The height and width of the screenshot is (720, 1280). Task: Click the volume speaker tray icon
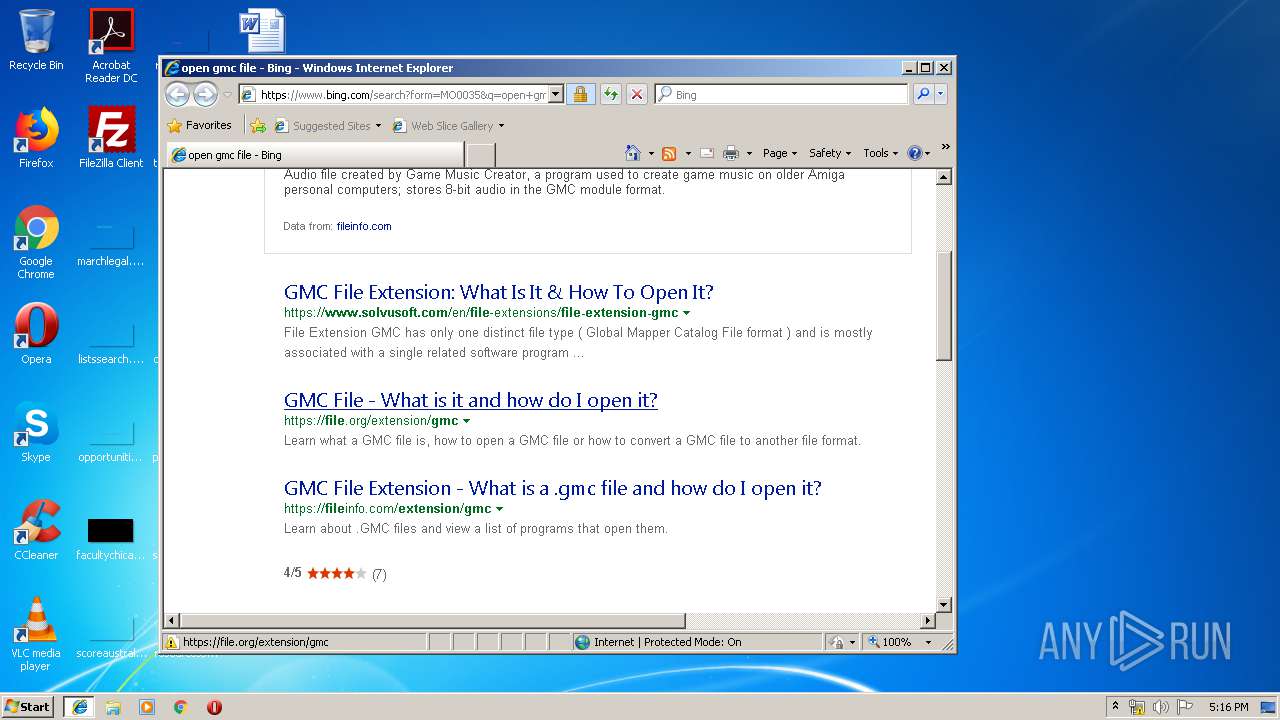[x=1161, y=707]
